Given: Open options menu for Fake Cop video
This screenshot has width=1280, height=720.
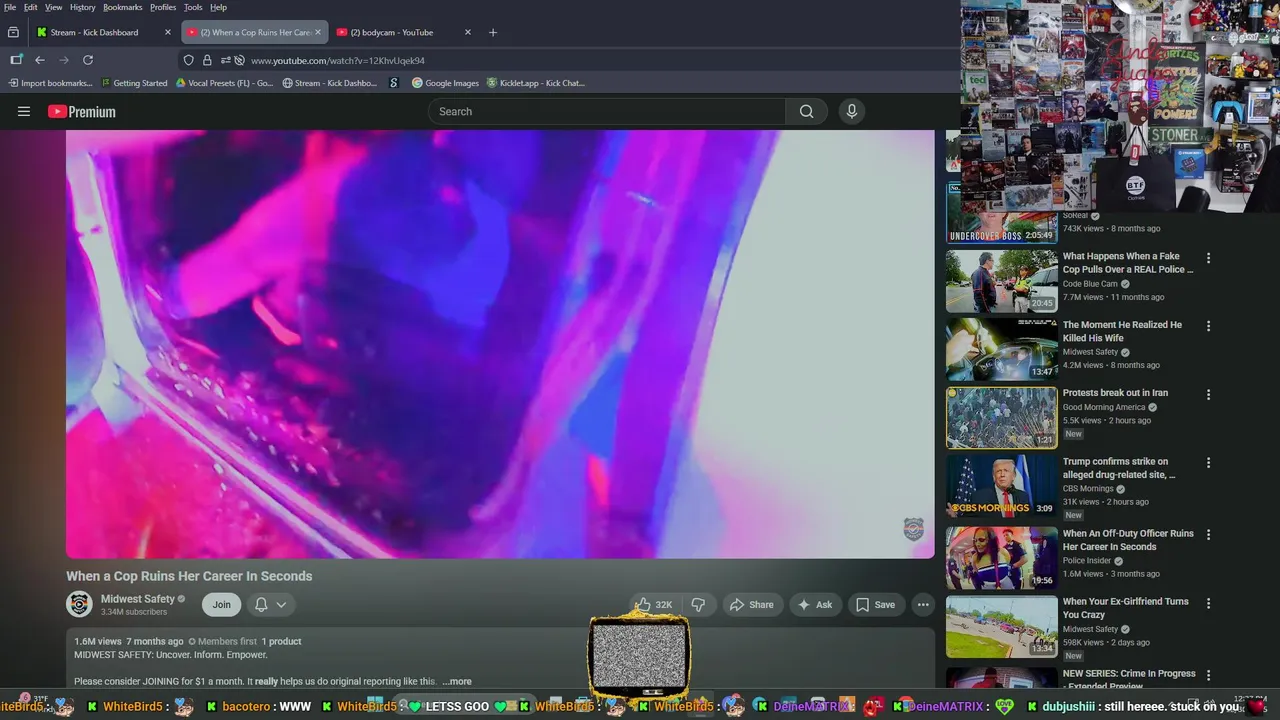Looking at the screenshot, I should [x=1208, y=258].
